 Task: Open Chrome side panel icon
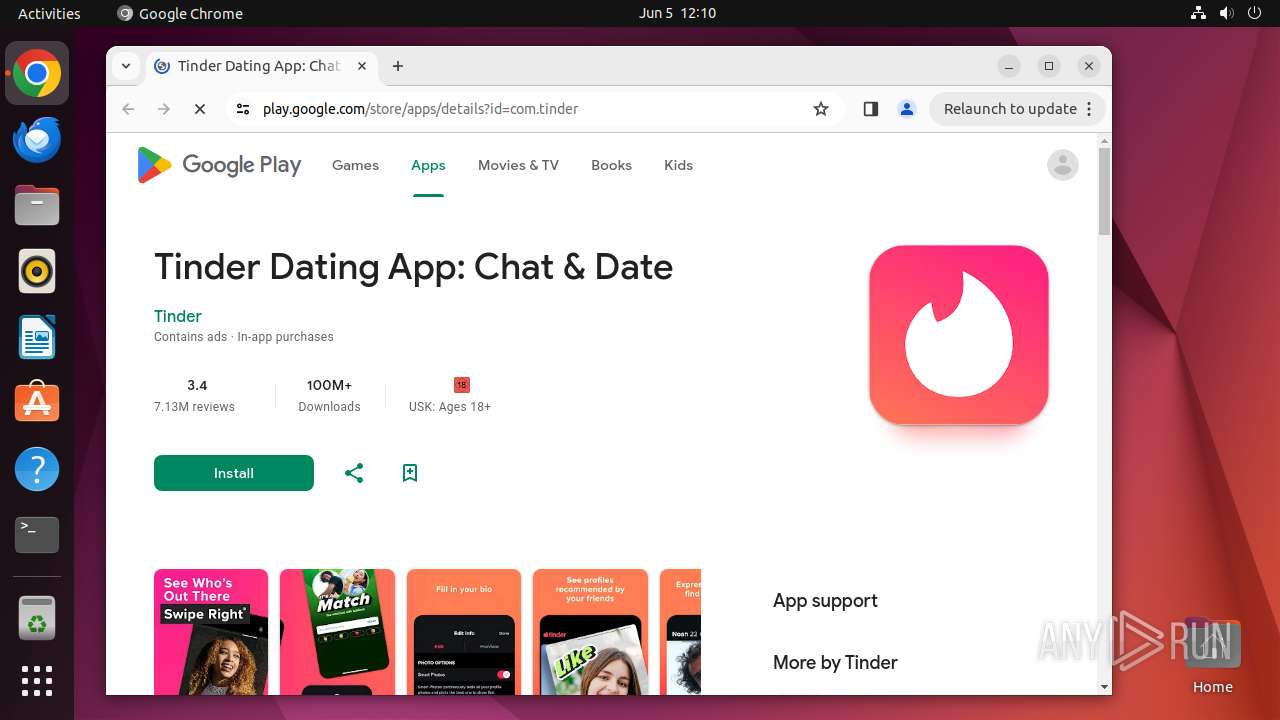click(870, 109)
